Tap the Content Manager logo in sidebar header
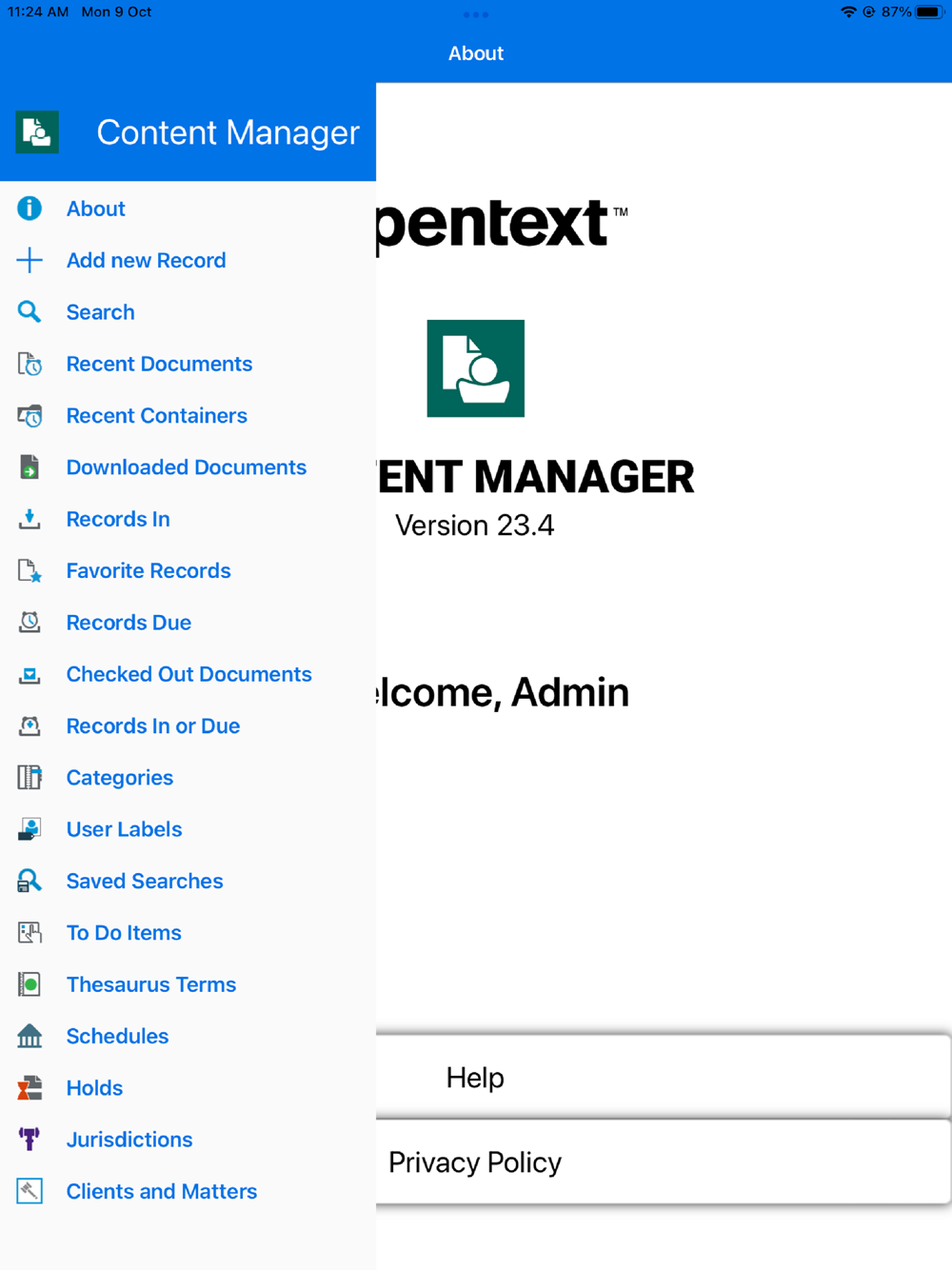The height and width of the screenshot is (1270, 952). tap(37, 132)
